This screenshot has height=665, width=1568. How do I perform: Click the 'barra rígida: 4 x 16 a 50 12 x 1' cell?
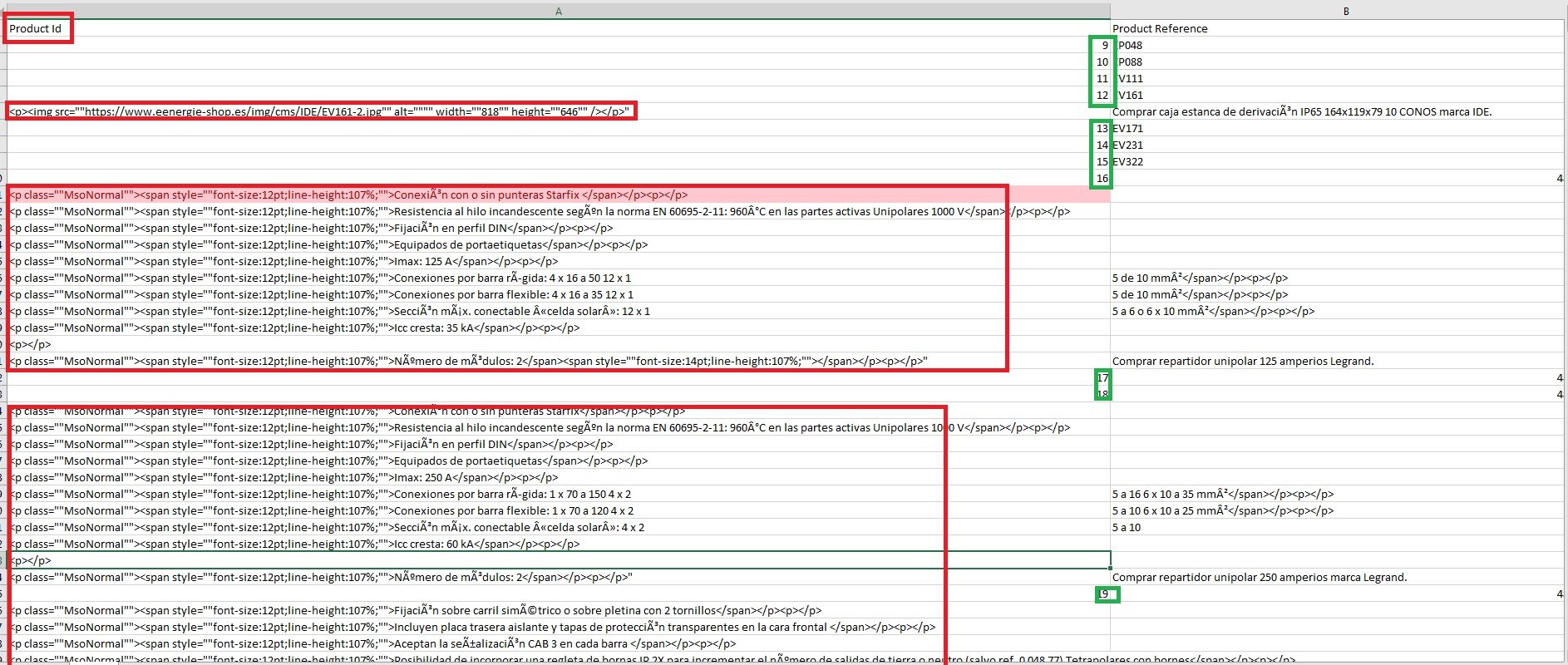[x=559, y=278]
